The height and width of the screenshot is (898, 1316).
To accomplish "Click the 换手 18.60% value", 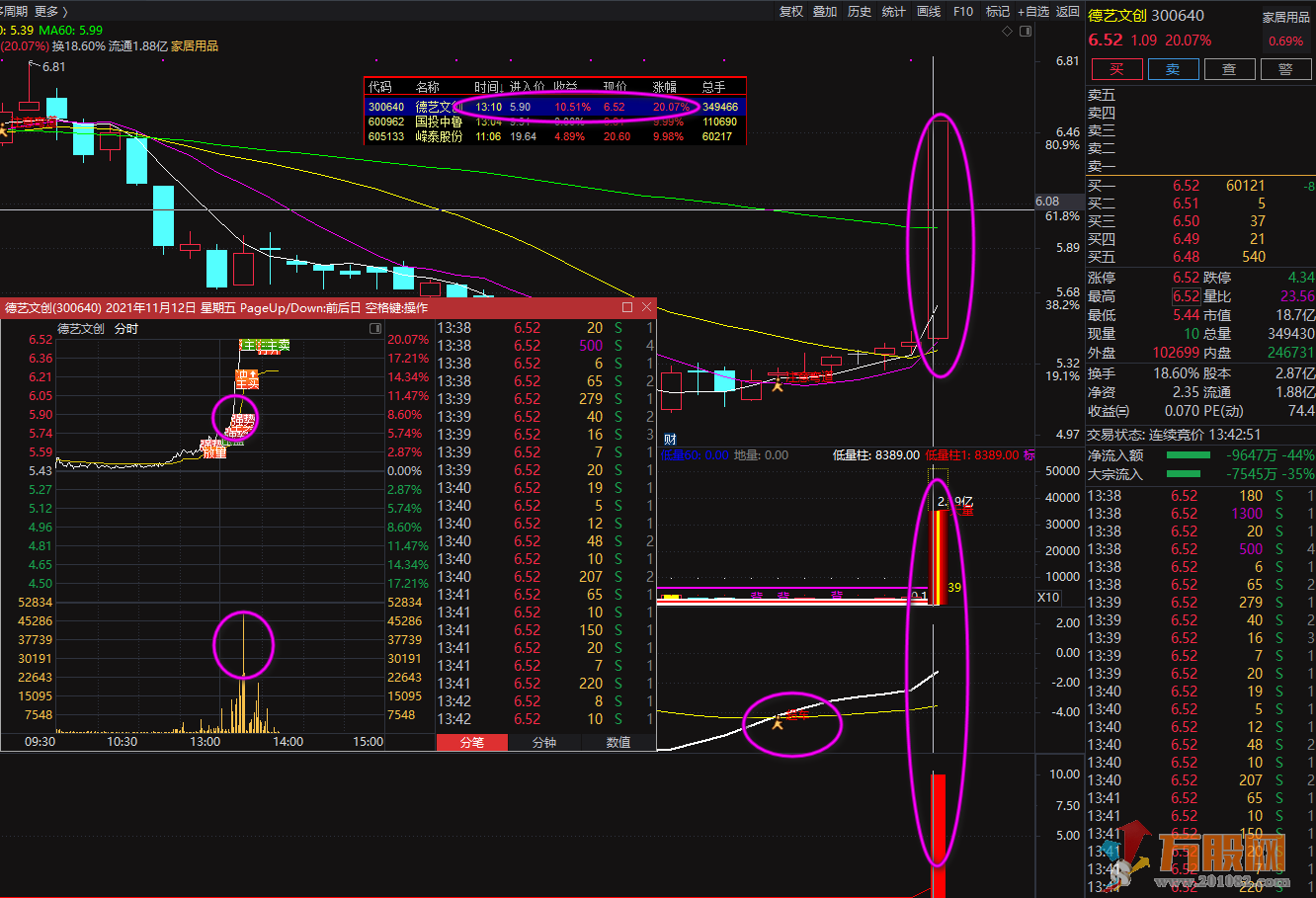I will [x=1176, y=374].
